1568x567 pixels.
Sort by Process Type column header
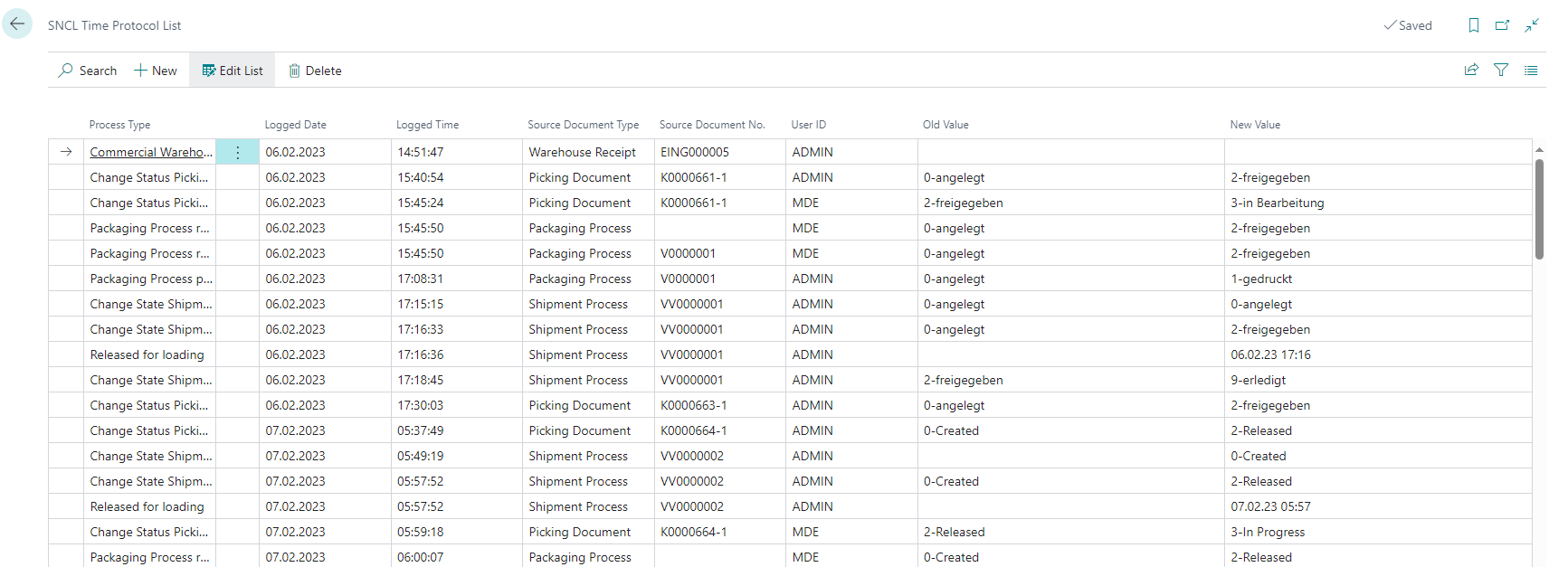click(119, 125)
